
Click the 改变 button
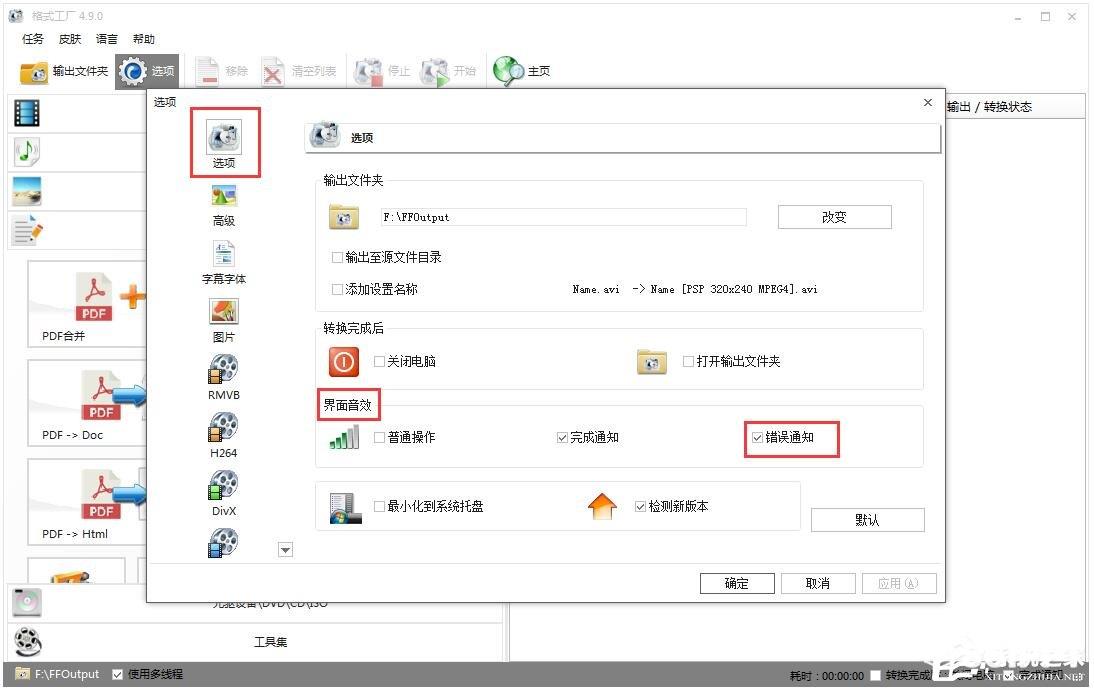(834, 217)
